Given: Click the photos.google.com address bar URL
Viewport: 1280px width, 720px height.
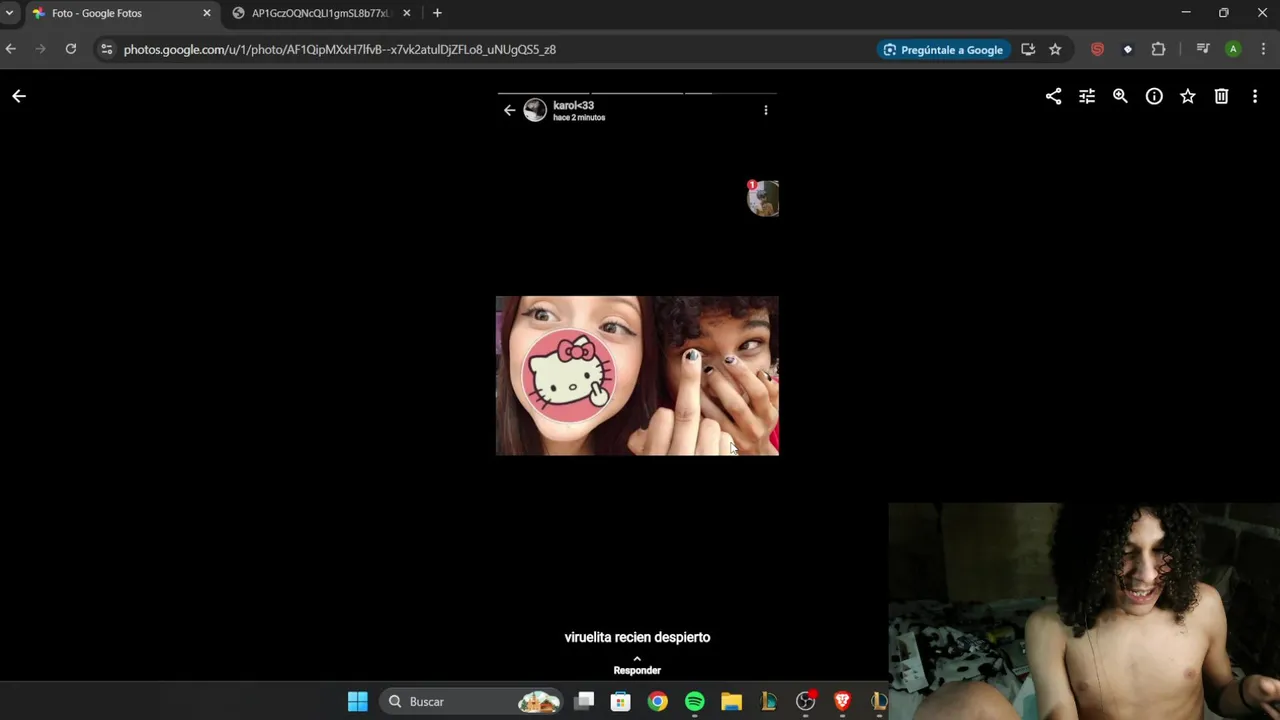Looking at the screenshot, I should pyautogui.click(x=340, y=49).
